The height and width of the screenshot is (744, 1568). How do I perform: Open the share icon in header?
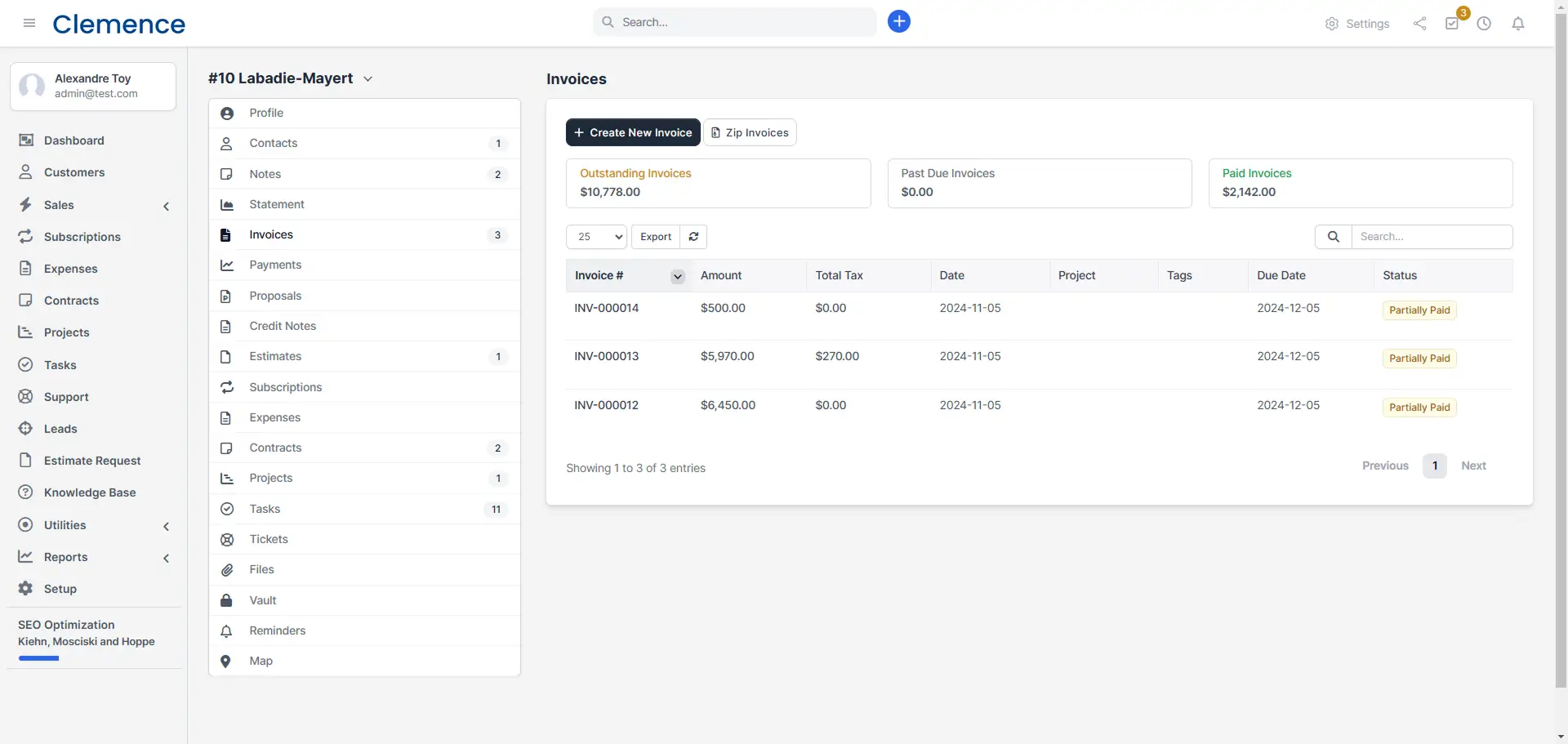[1419, 24]
